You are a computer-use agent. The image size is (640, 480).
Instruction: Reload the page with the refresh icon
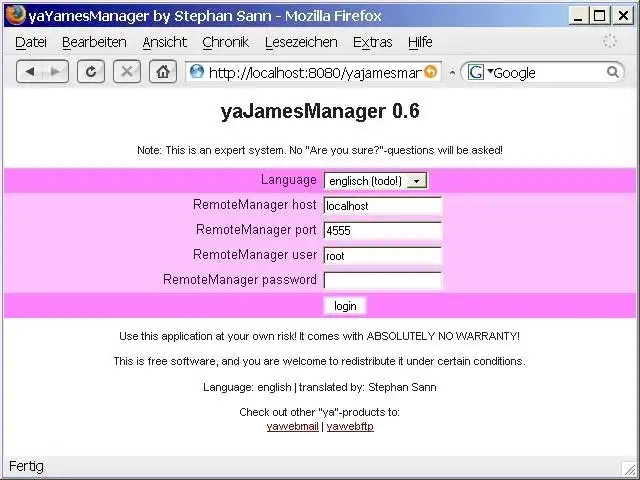[x=91, y=72]
